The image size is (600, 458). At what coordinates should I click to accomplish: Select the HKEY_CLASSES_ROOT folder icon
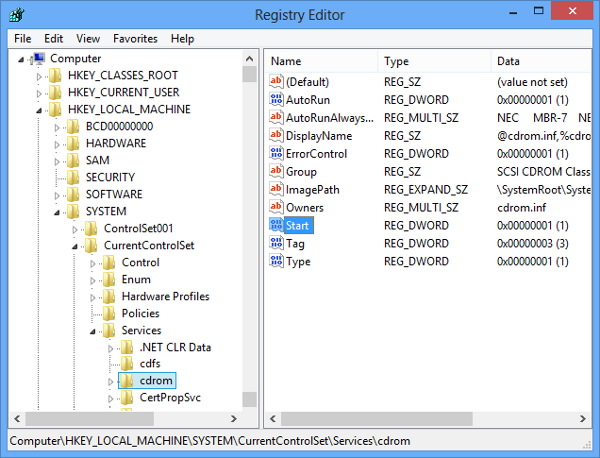click(55, 75)
